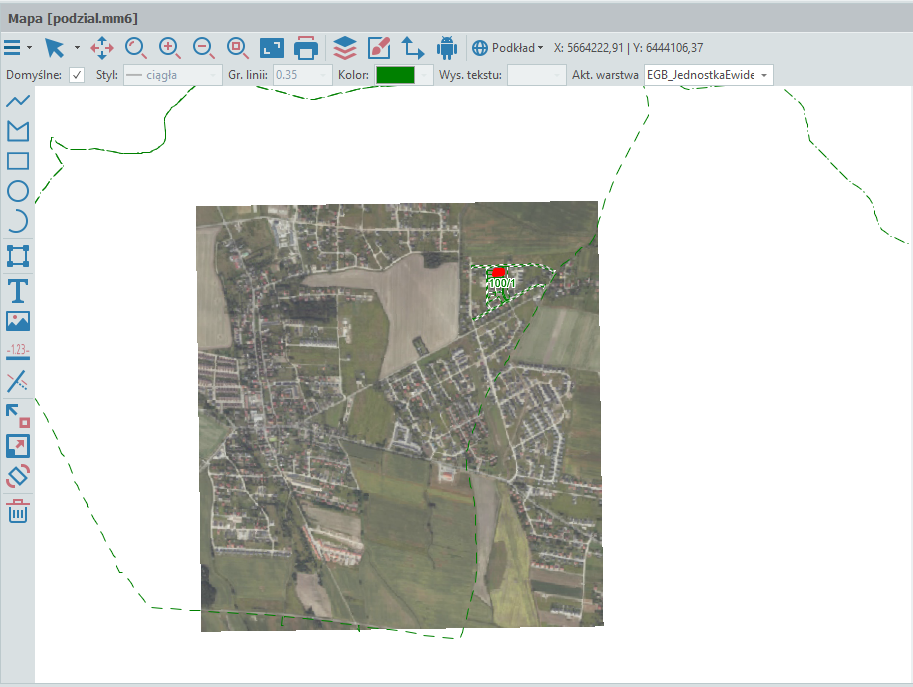Toggle the Domyślne checkbox
Image resolution: width=913 pixels, height=687 pixels.
[x=77, y=76]
